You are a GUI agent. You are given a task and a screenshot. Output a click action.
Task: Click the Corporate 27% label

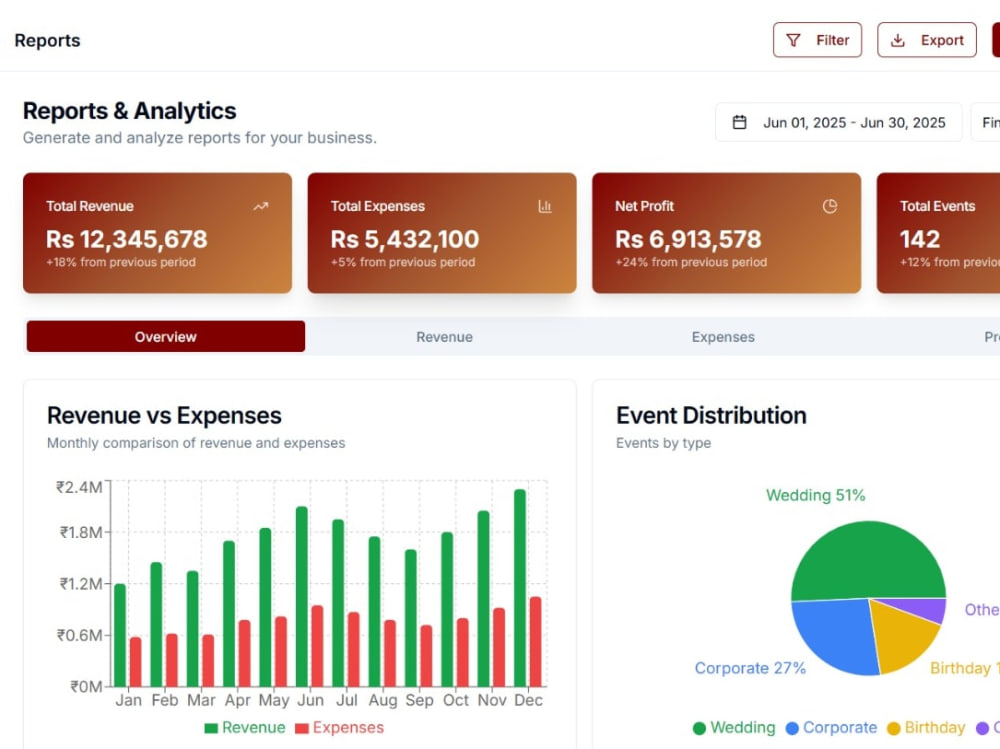[750, 668]
